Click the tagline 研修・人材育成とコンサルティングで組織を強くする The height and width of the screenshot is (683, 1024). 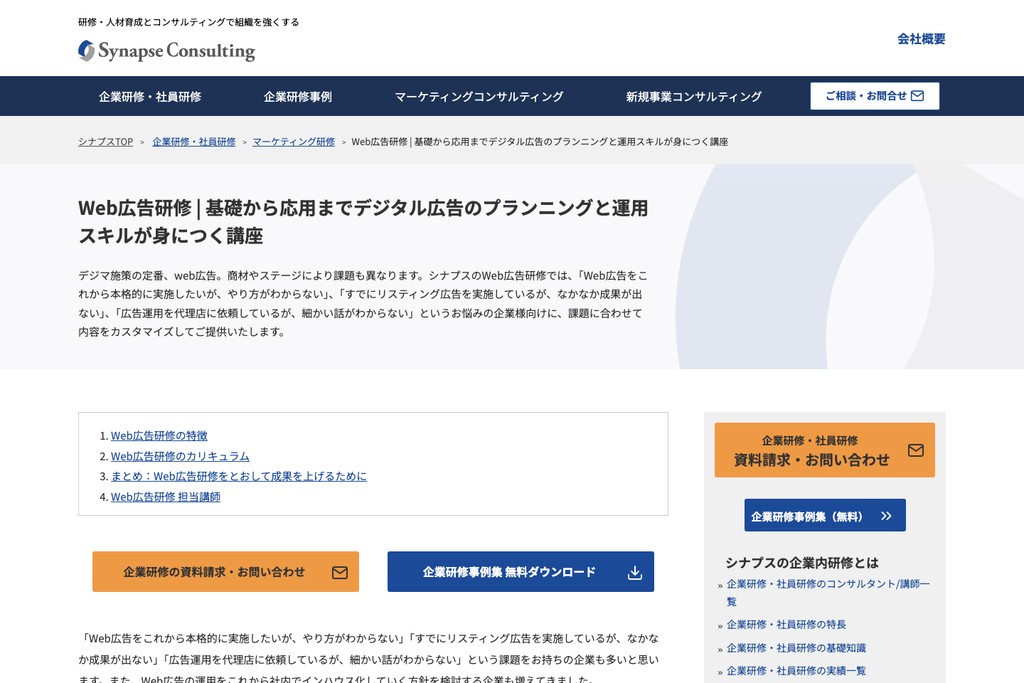[189, 22]
